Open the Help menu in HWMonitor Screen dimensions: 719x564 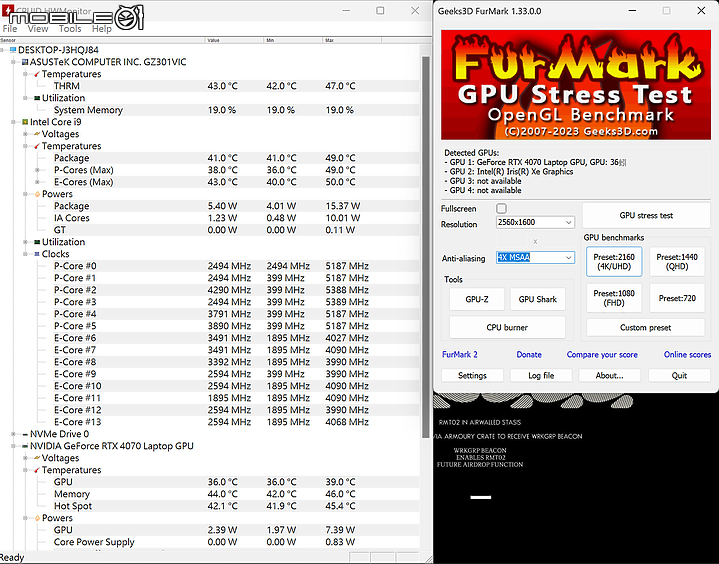[x=101, y=28]
